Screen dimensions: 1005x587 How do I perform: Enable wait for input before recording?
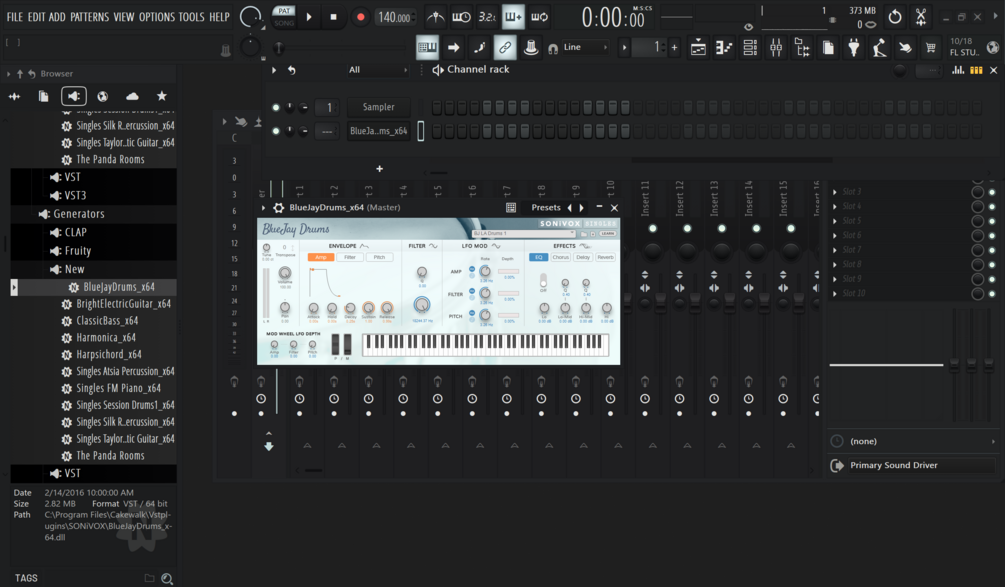pyautogui.click(x=461, y=17)
